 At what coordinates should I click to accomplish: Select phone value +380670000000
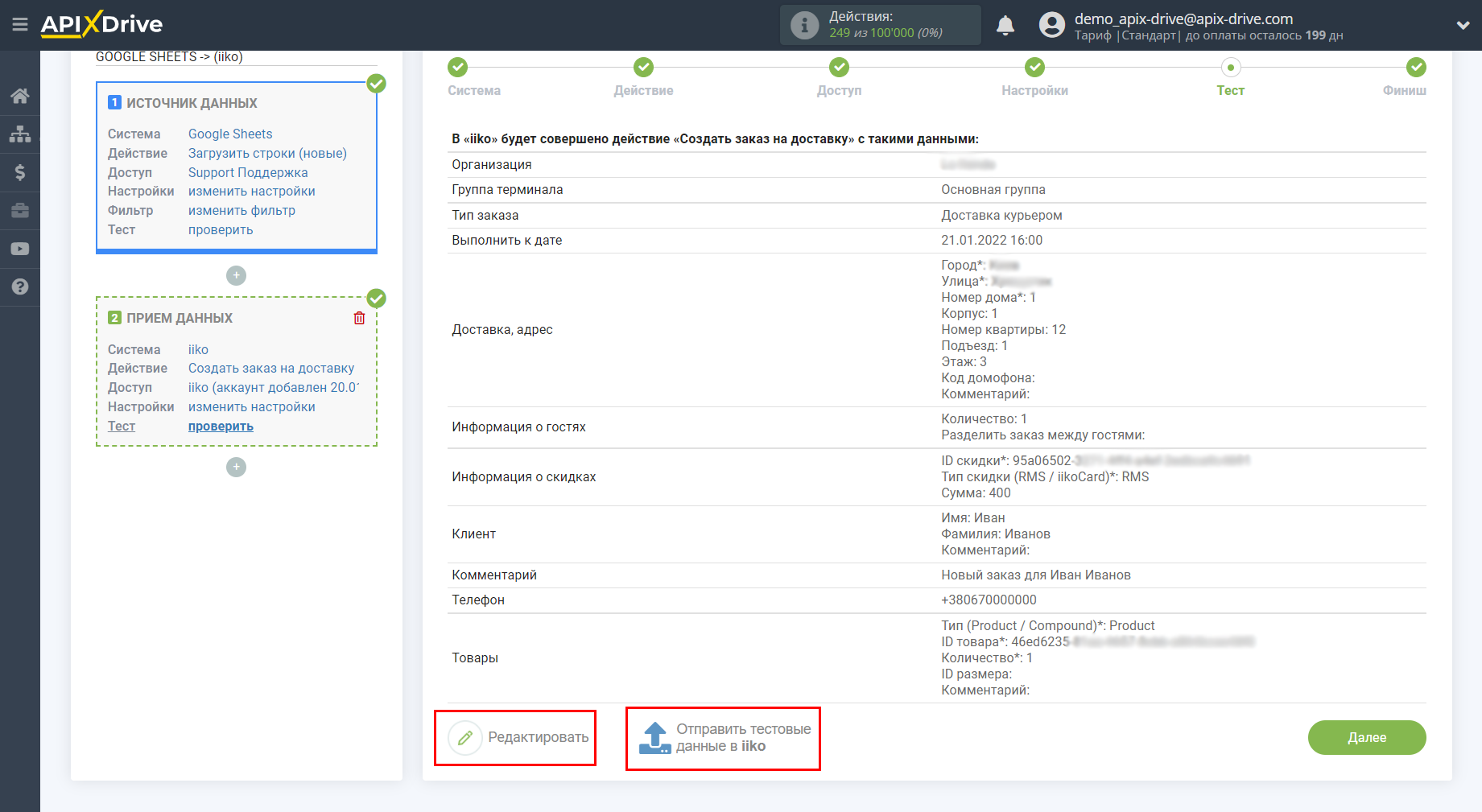click(989, 600)
